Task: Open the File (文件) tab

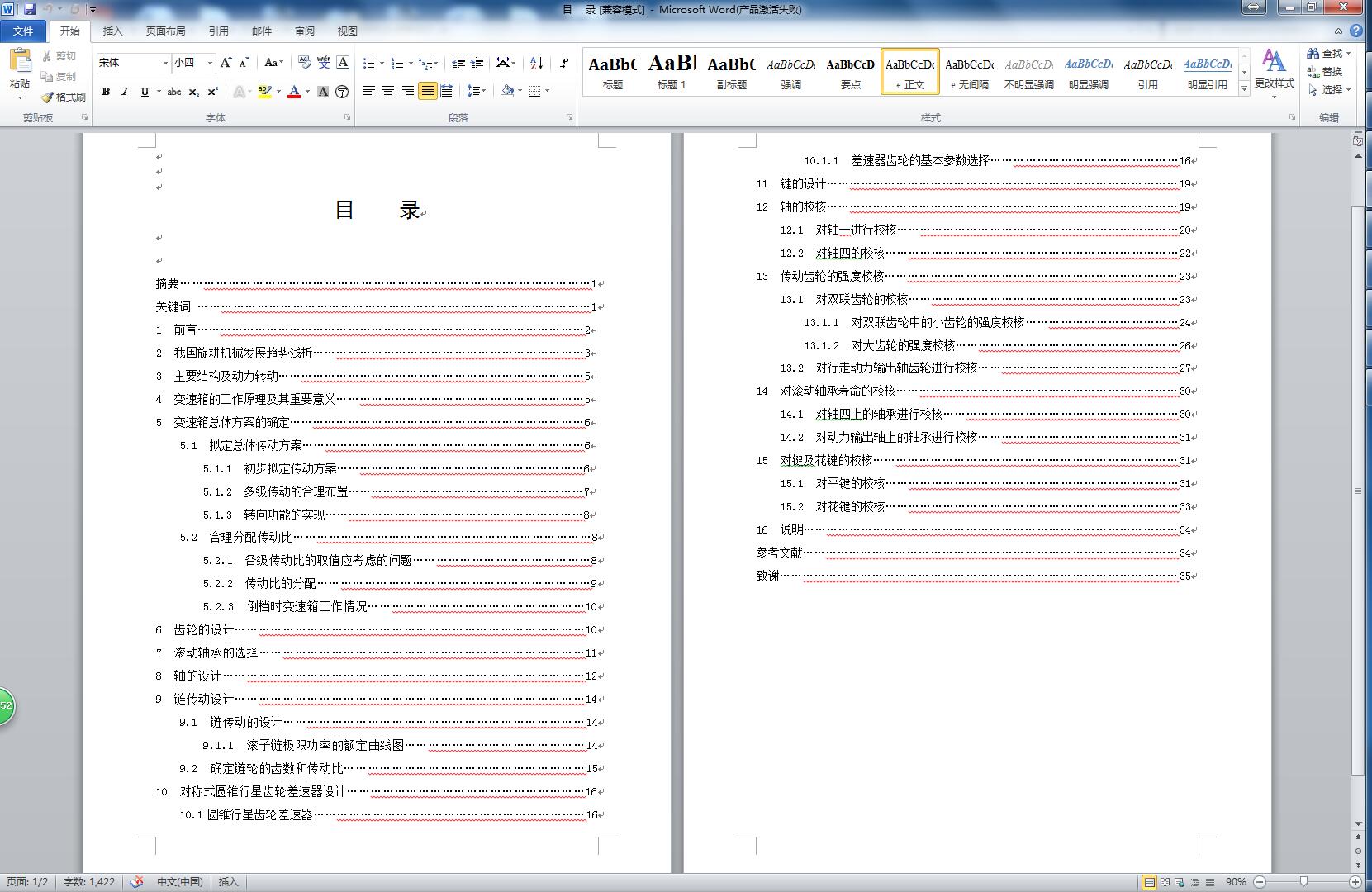Action: pyautogui.click(x=23, y=31)
